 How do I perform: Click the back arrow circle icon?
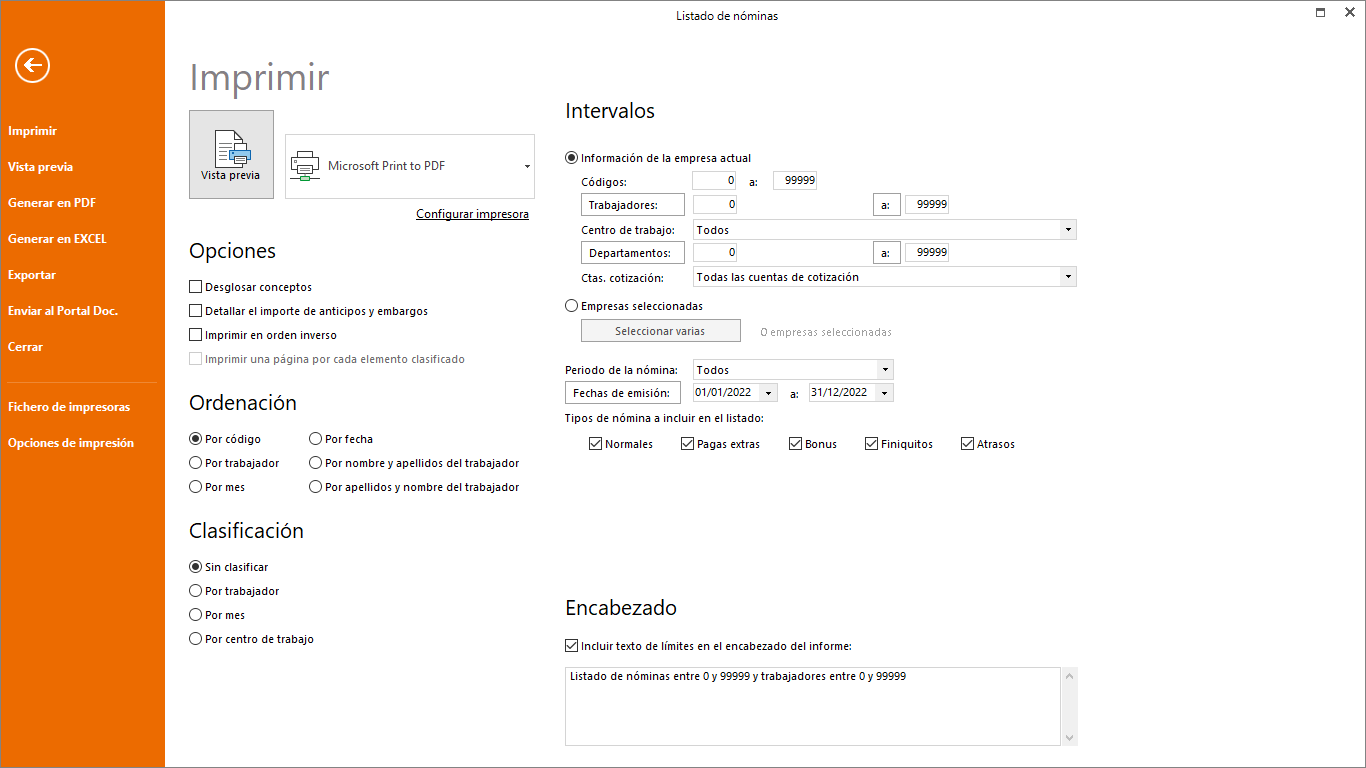(32, 66)
